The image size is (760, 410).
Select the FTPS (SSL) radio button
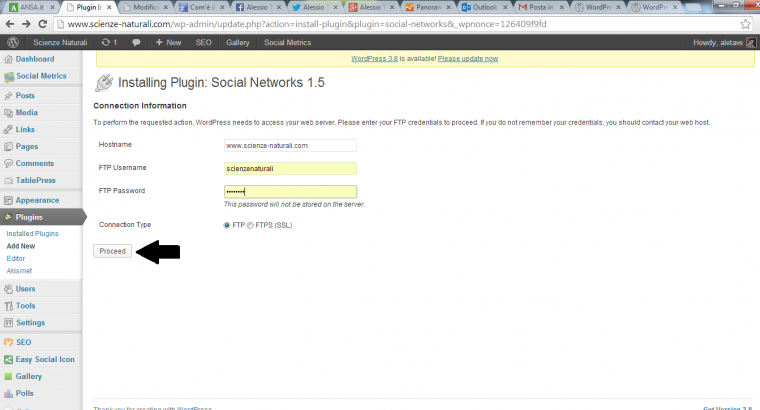(250, 225)
